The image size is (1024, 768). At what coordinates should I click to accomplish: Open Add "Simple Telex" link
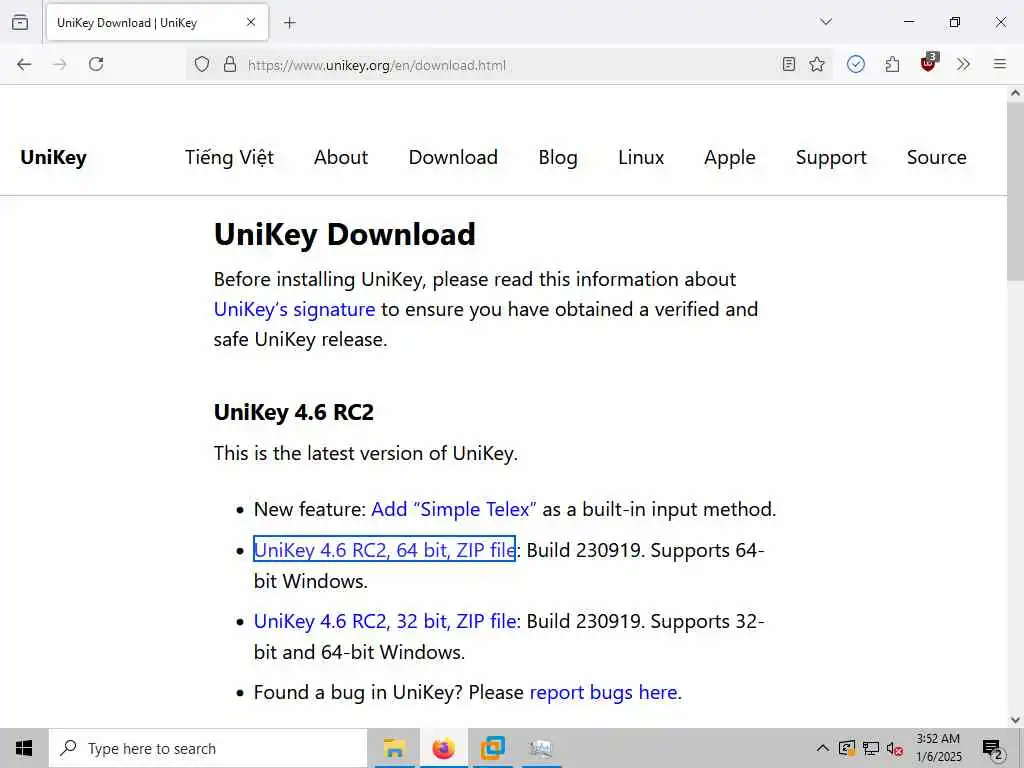(x=454, y=509)
